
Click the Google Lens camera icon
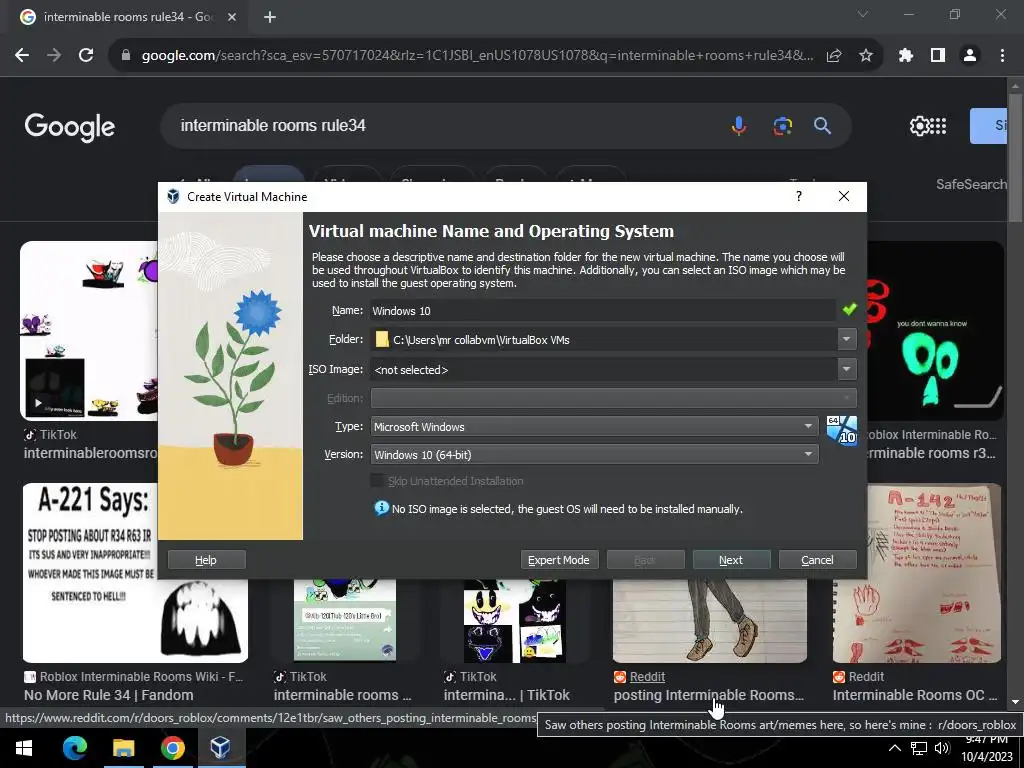pos(782,125)
